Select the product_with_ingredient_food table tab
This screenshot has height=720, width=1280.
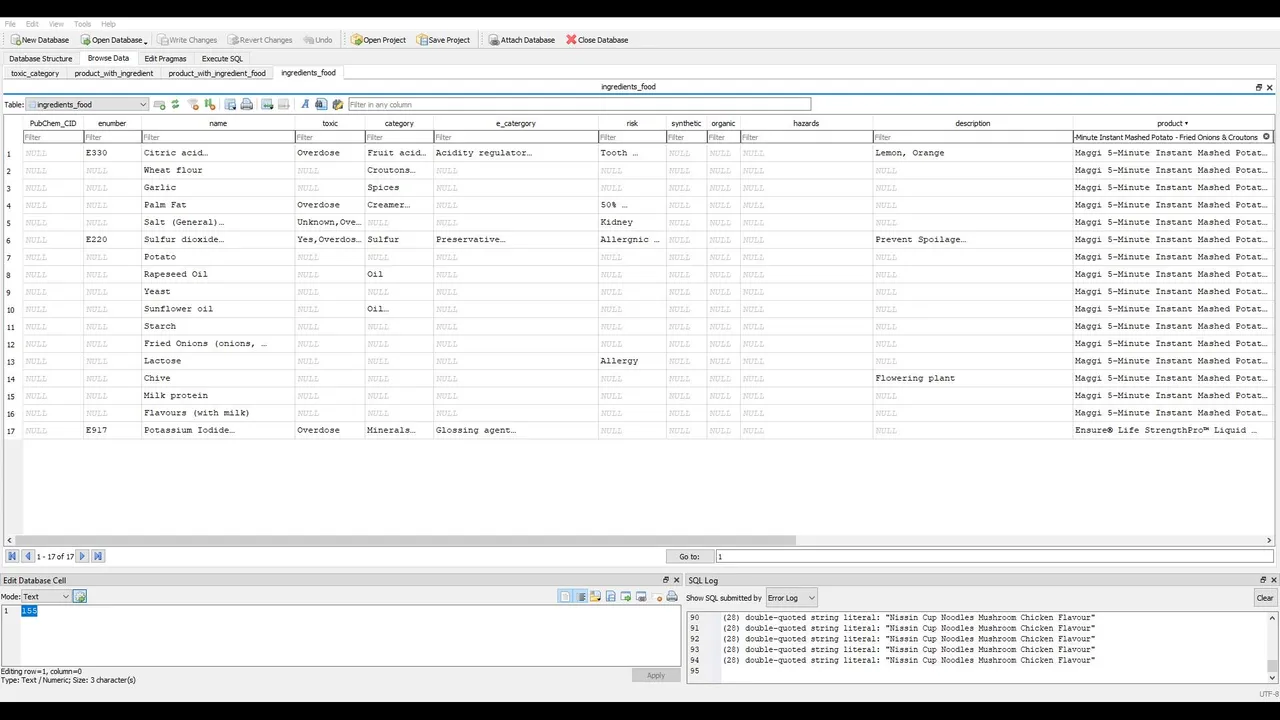pos(217,73)
